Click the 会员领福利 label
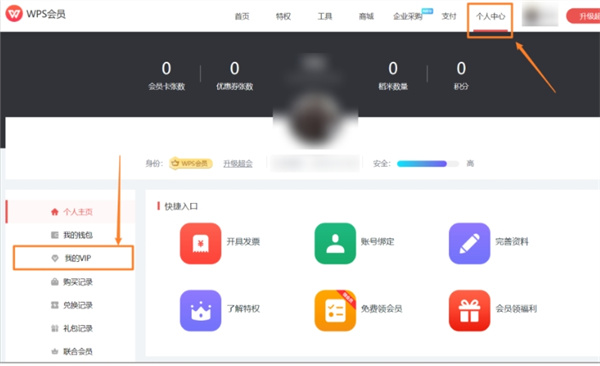600x366 pixels. tap(516, 309)
